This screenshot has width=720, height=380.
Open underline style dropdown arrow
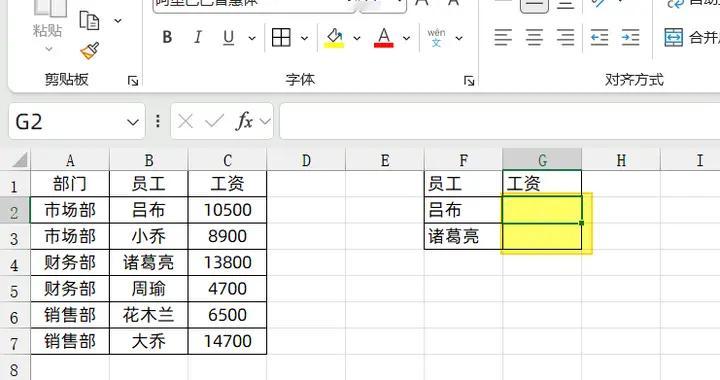(x=252, y=38)
